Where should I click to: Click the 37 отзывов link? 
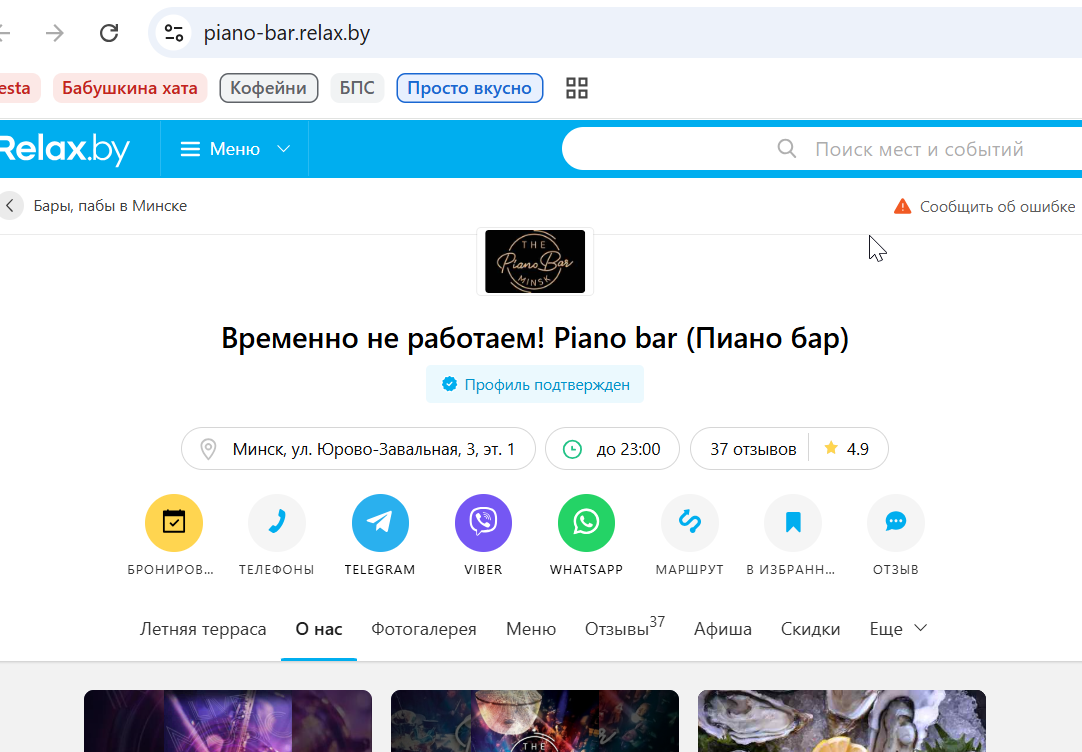(753, 449)
